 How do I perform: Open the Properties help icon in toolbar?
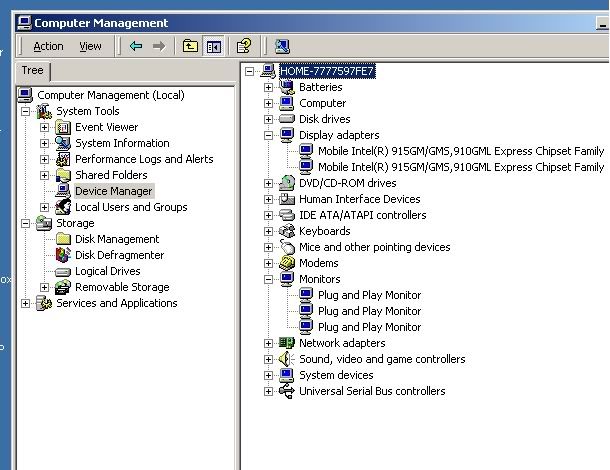pyautogui.click(x=244, y=46)
